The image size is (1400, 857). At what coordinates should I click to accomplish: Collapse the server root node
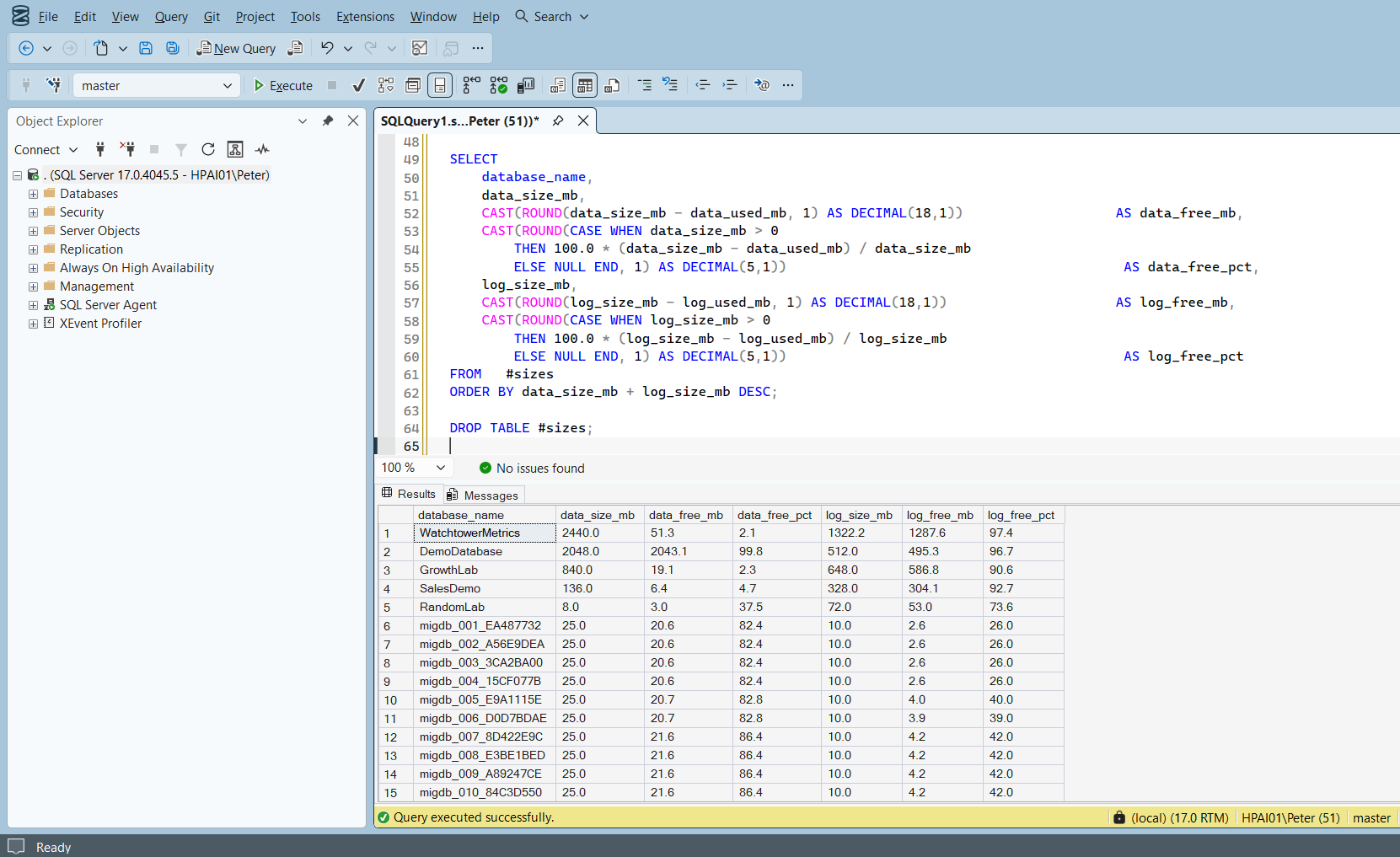click(x=17, y=175)
